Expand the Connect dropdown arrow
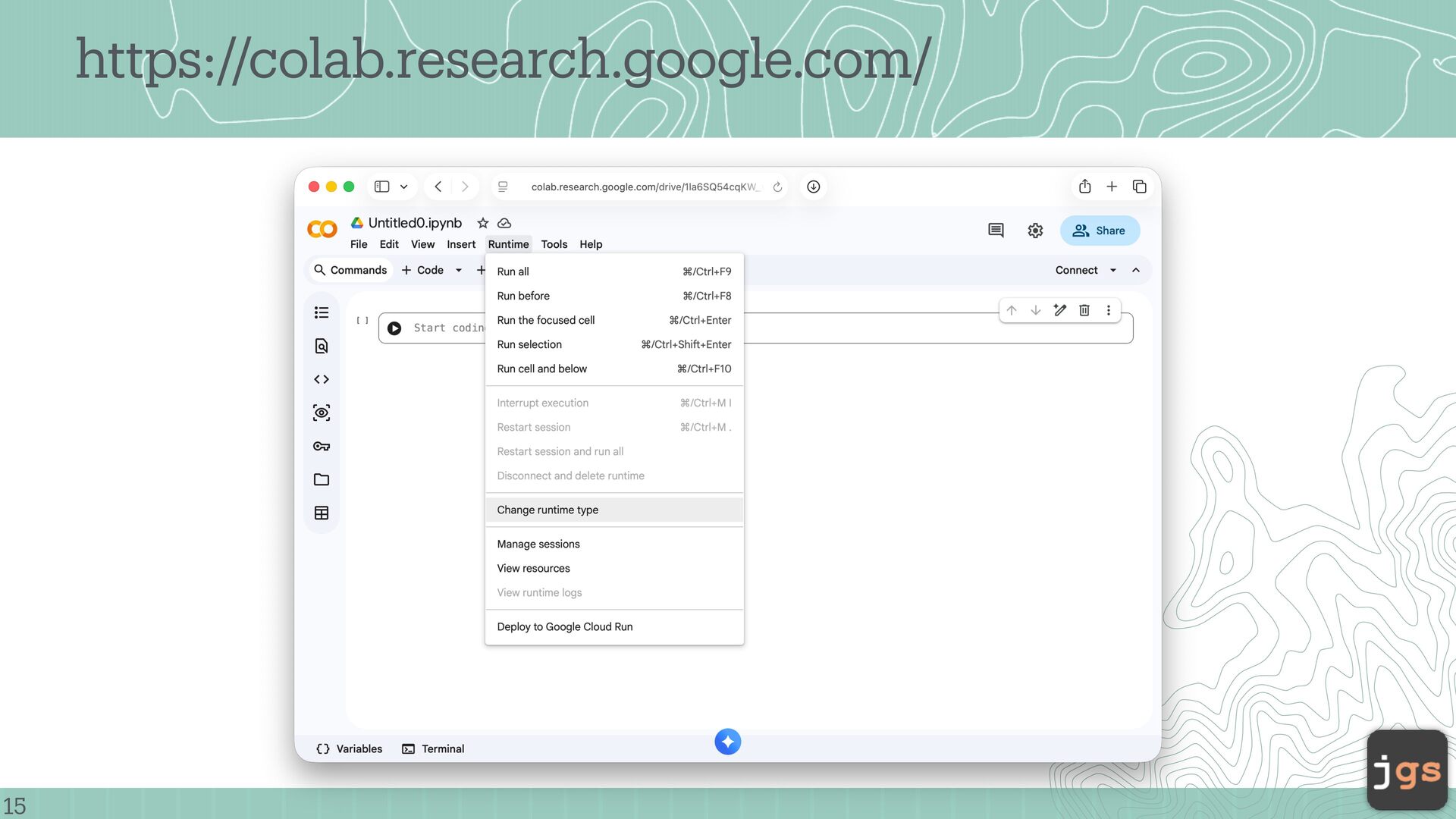1456x819 pixels. (x=1113, y=270)
